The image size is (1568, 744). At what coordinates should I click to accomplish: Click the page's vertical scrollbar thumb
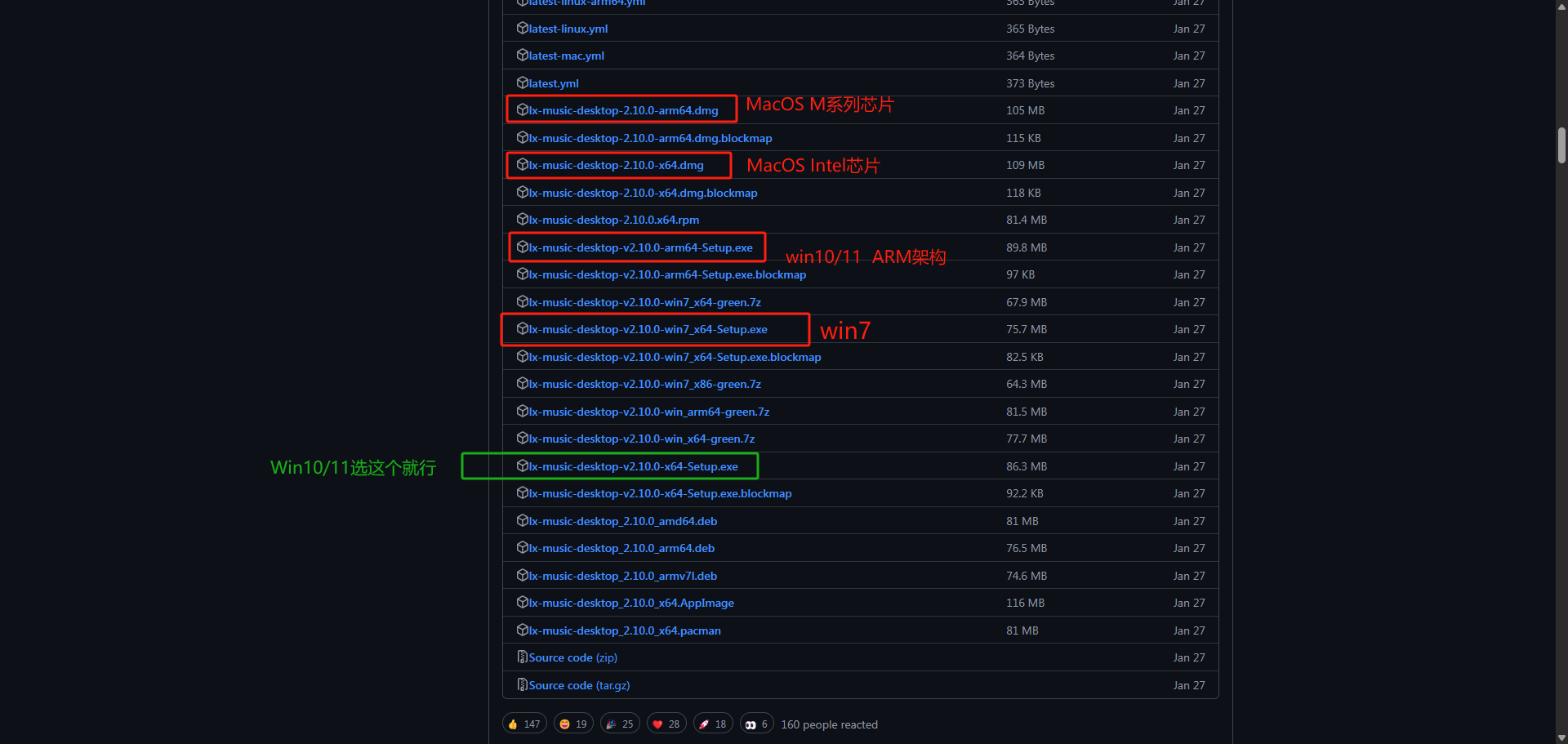[1561, 145]
